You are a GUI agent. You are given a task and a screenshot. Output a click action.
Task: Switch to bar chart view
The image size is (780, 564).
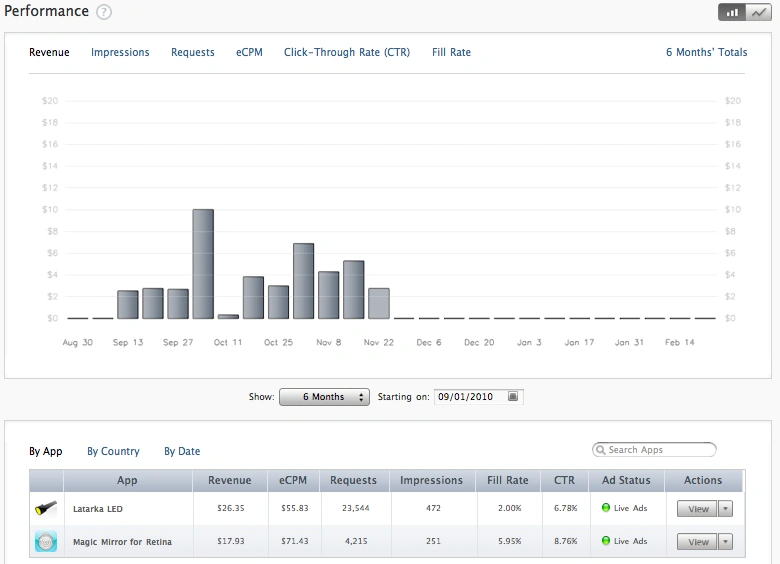point(732,12)
